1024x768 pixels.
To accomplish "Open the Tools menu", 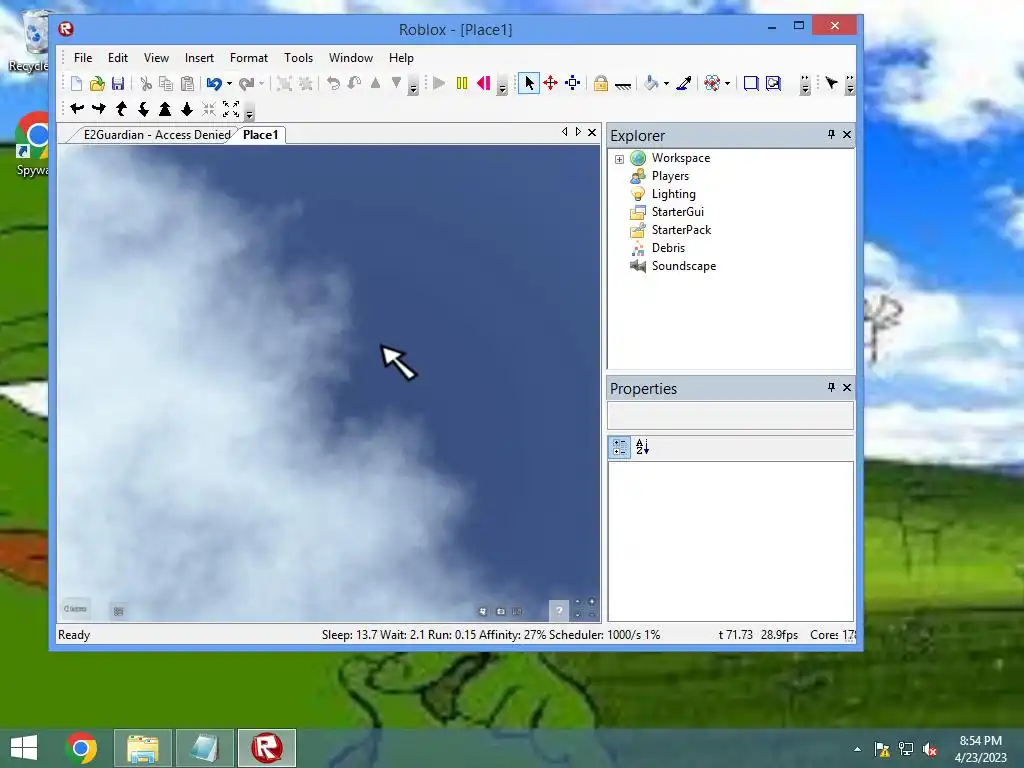I will (298, 57).
